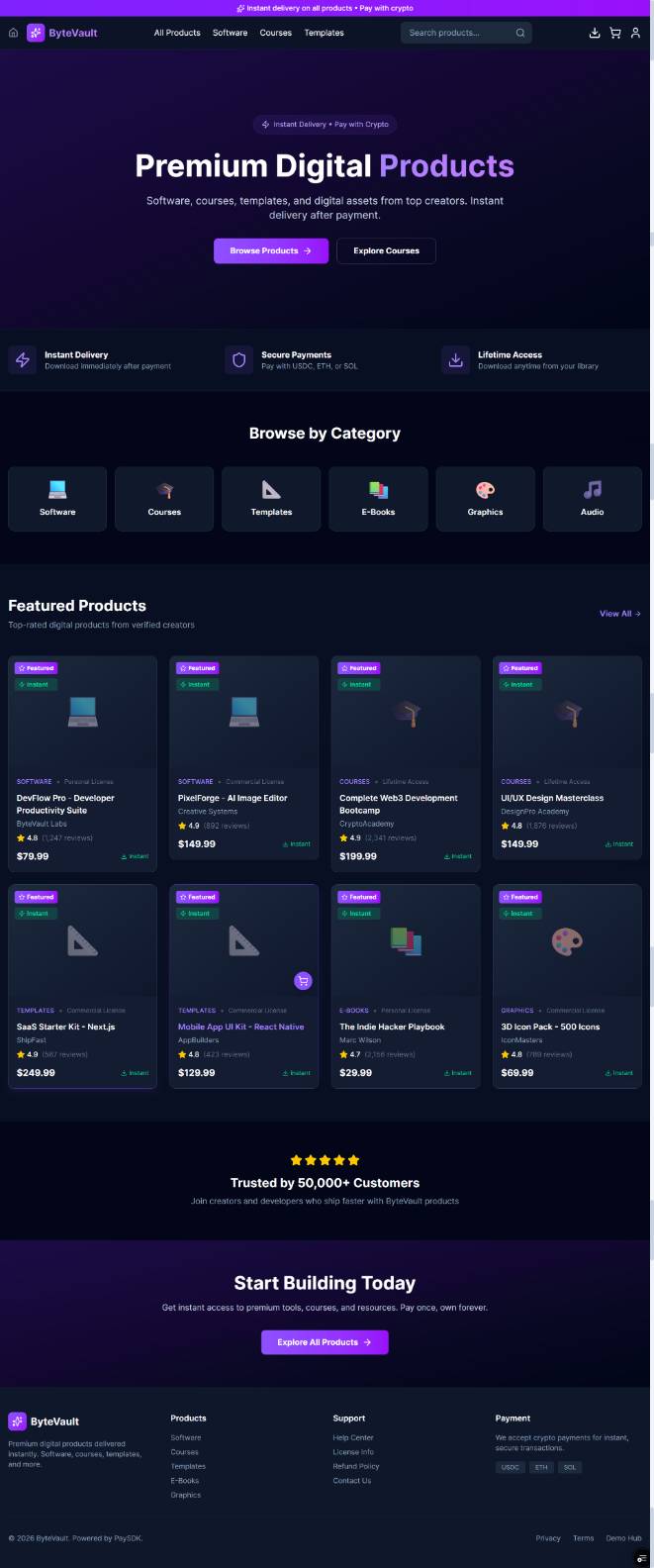Click Featured badge on SaaS Starter Kit
Screen dimensions: 654x1568
37,897
